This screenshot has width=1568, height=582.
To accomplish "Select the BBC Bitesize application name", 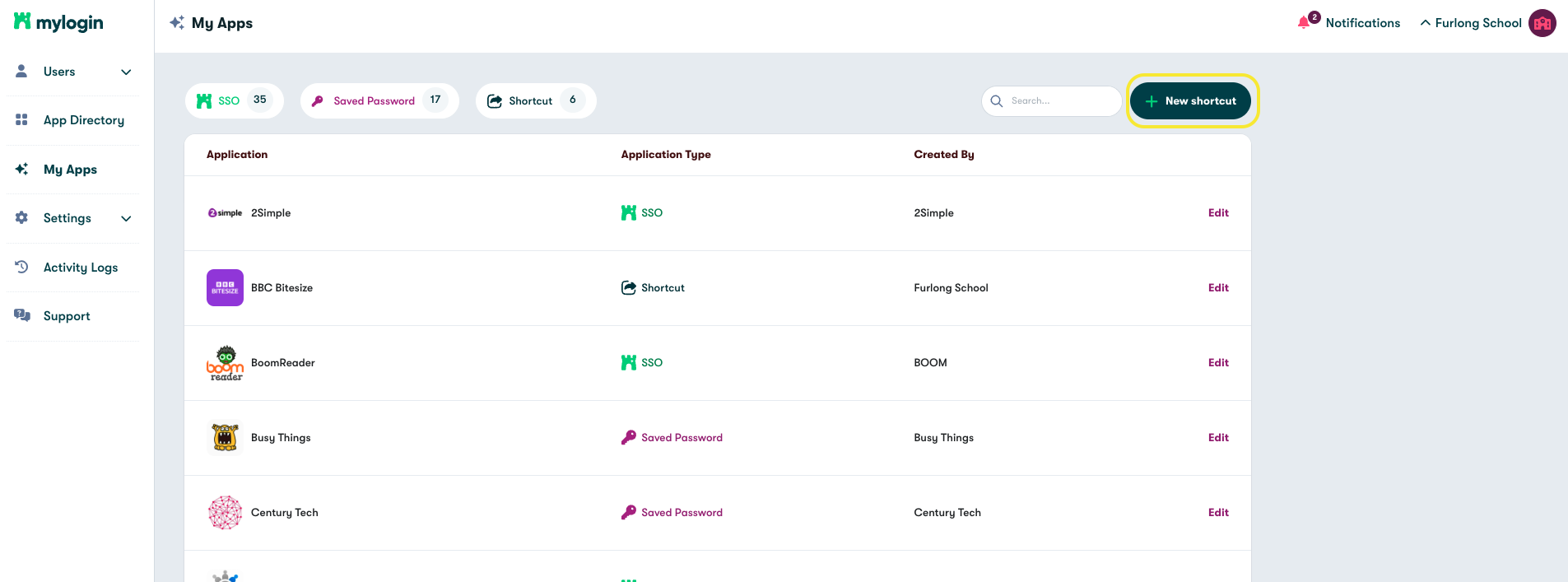I will [x=281, y=287].
